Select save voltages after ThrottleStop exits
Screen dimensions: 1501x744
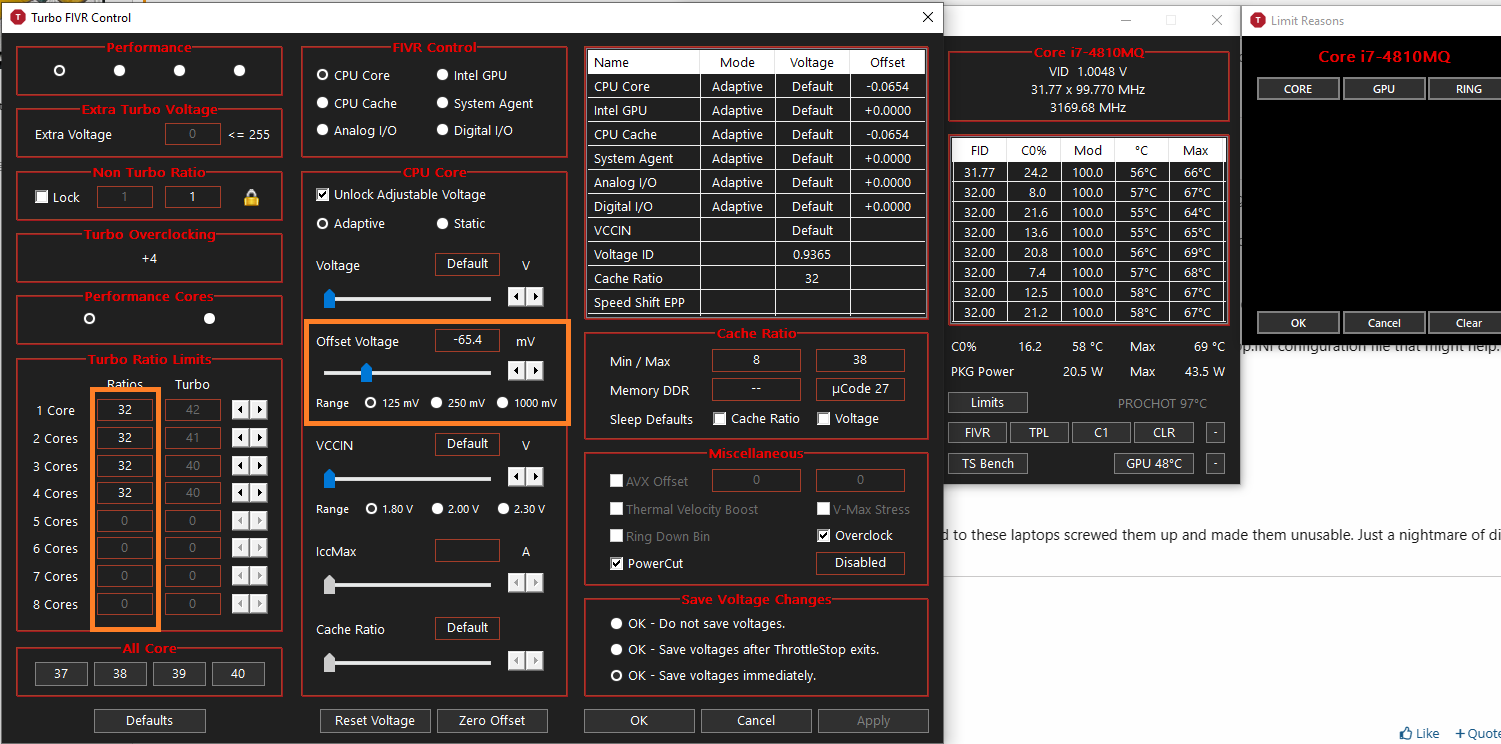(x=616, y=650)
